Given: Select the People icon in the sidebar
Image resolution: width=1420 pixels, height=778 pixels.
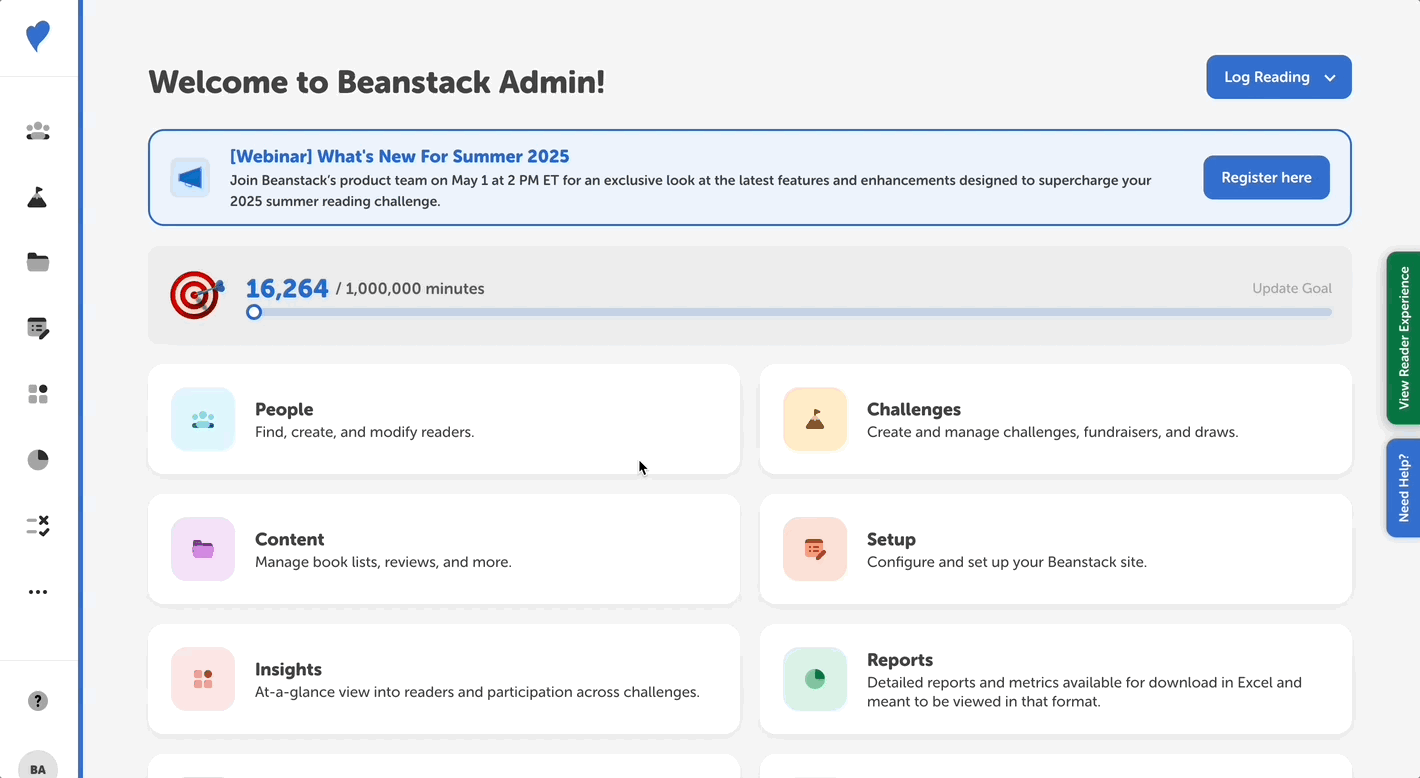Looking at the screenshot, I should tap(37, 131).
